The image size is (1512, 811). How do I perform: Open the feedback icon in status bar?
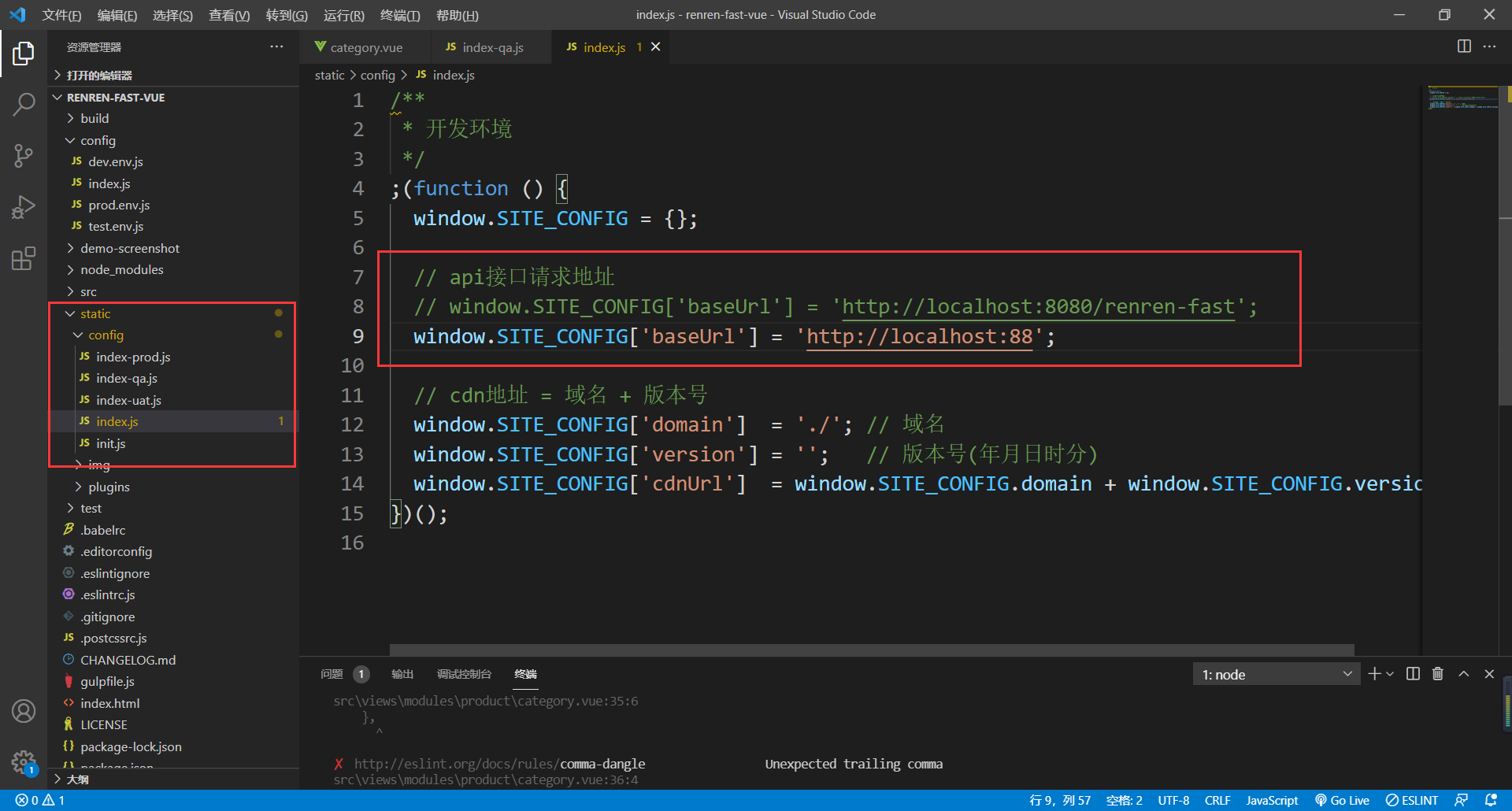pos(1461,800)
